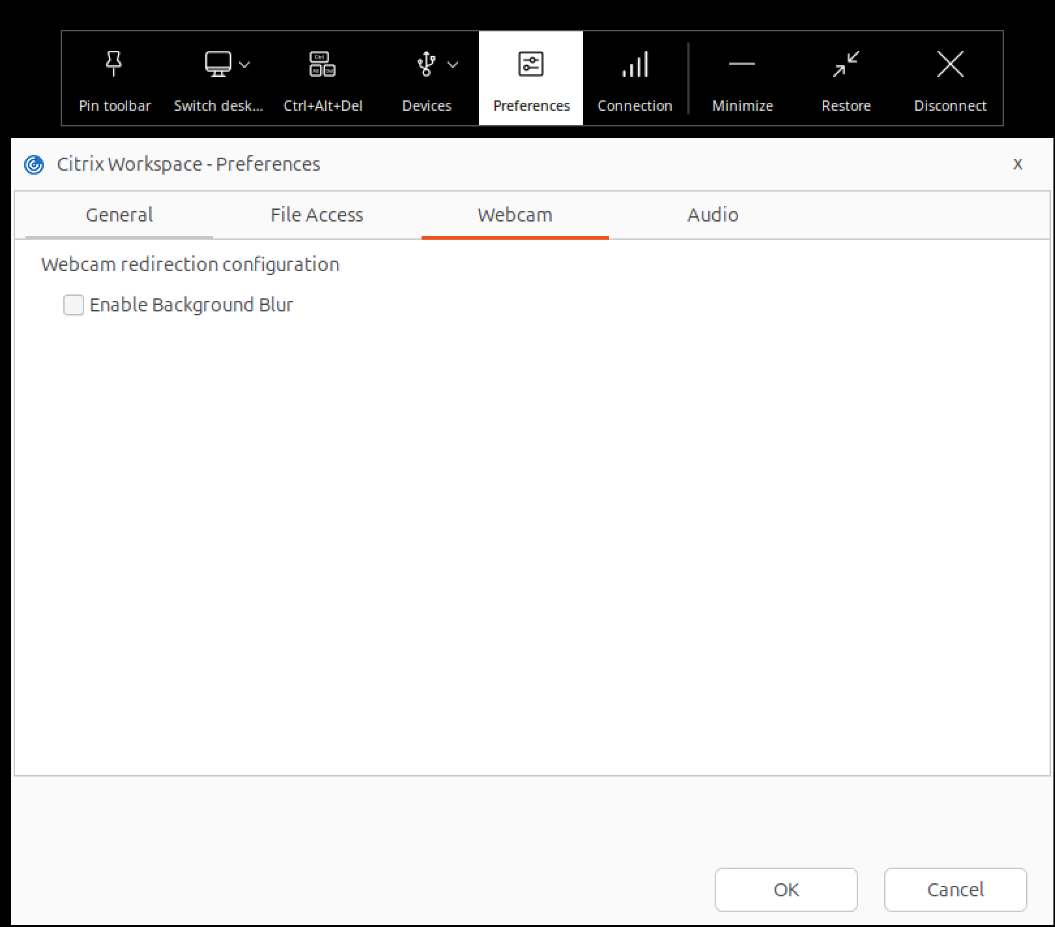
Task: Click the Citrix Workspace logo in title bar
Action: point(34,165)
